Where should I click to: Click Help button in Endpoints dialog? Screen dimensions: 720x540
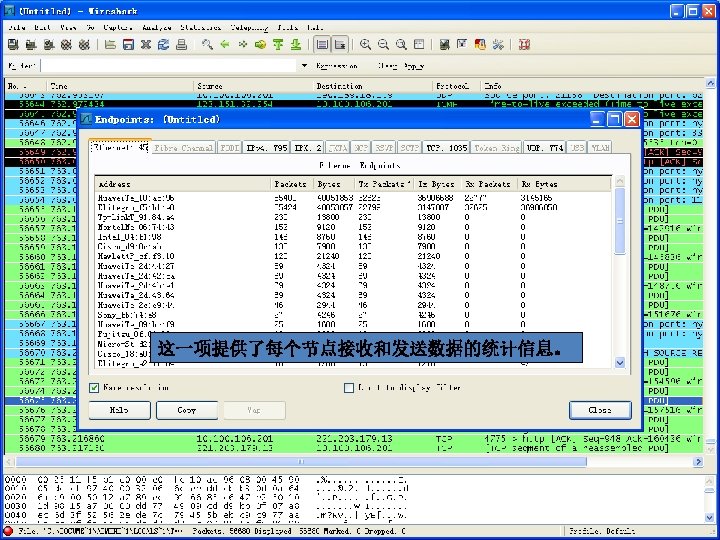(x=119, y=410)
